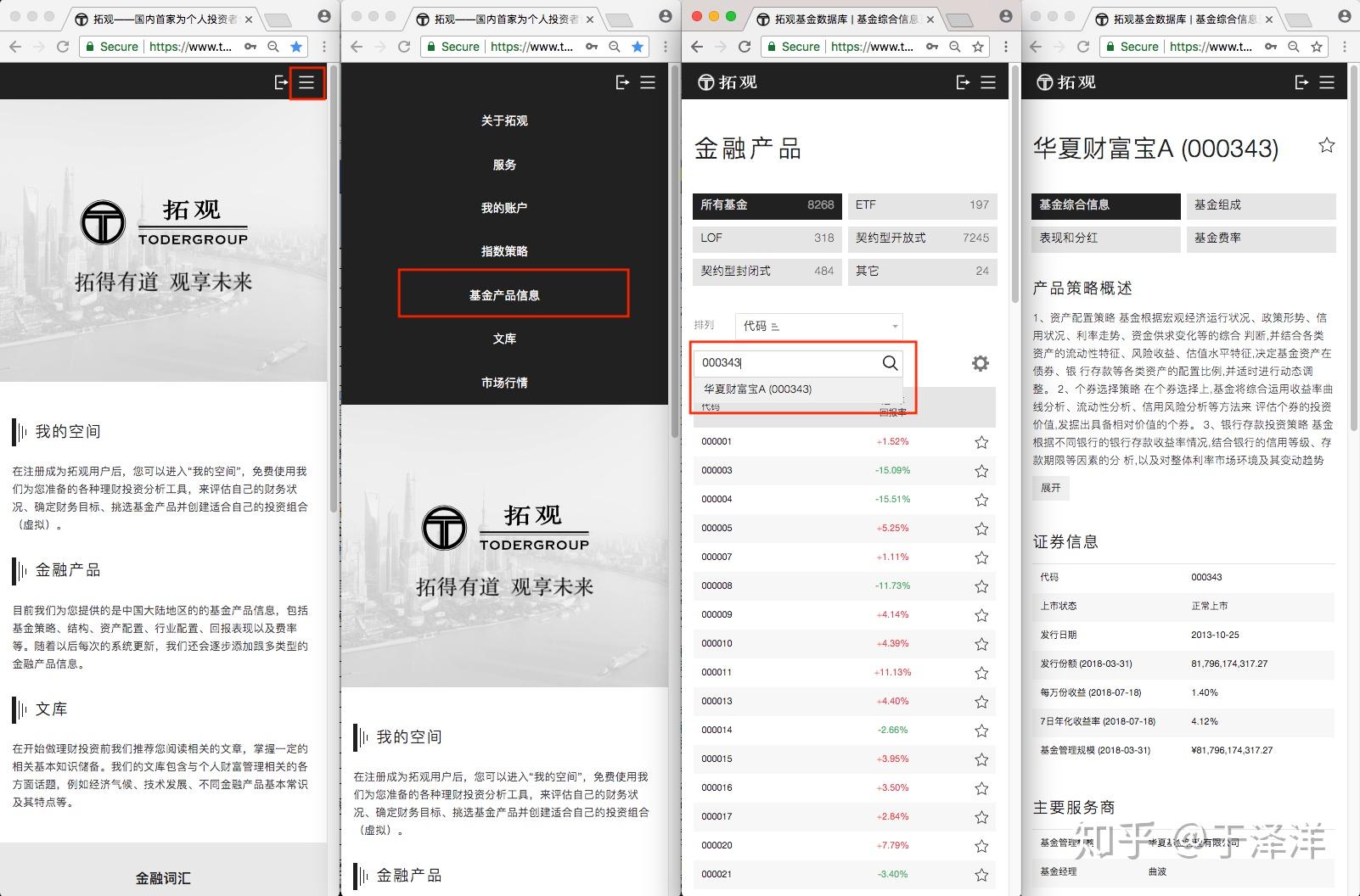Screen dimensions: 1360x896
Task: Click logout icon in first window
Action: (x=281, y=82)
